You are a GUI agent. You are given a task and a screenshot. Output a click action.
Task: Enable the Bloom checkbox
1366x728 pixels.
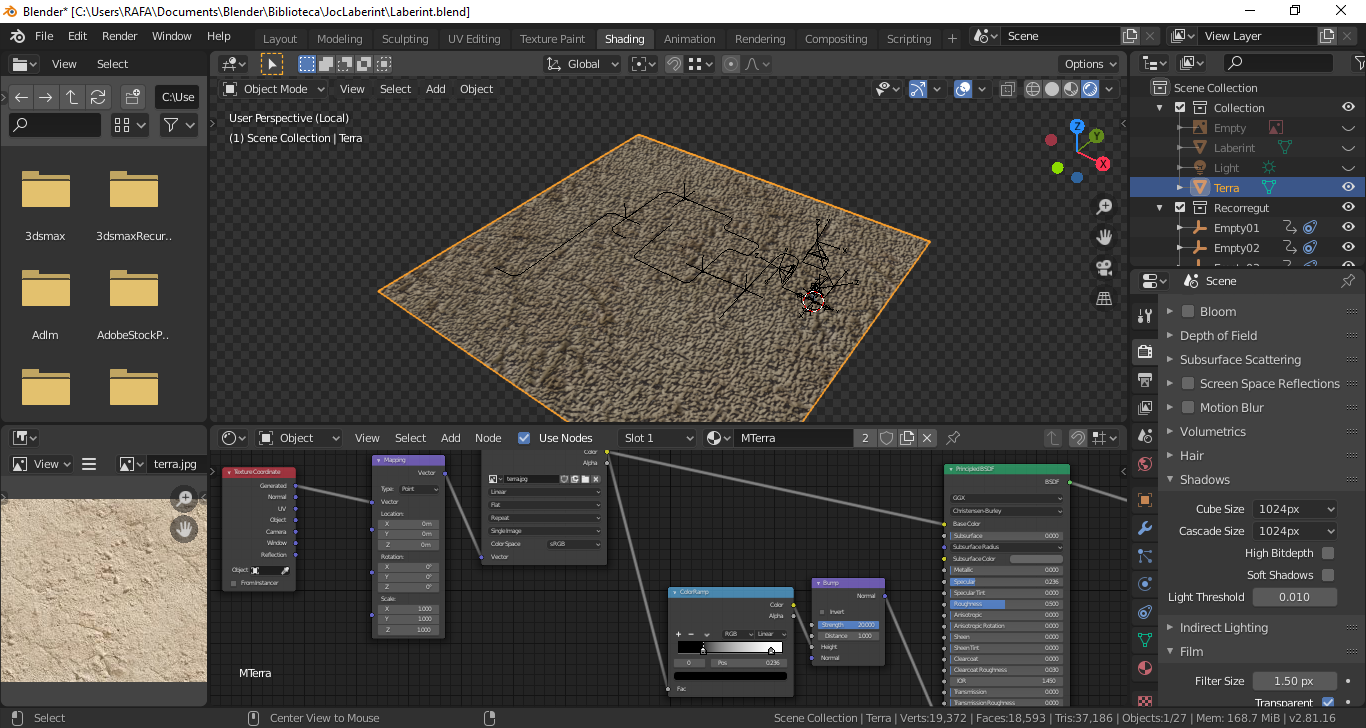[x=1188, y=311]
